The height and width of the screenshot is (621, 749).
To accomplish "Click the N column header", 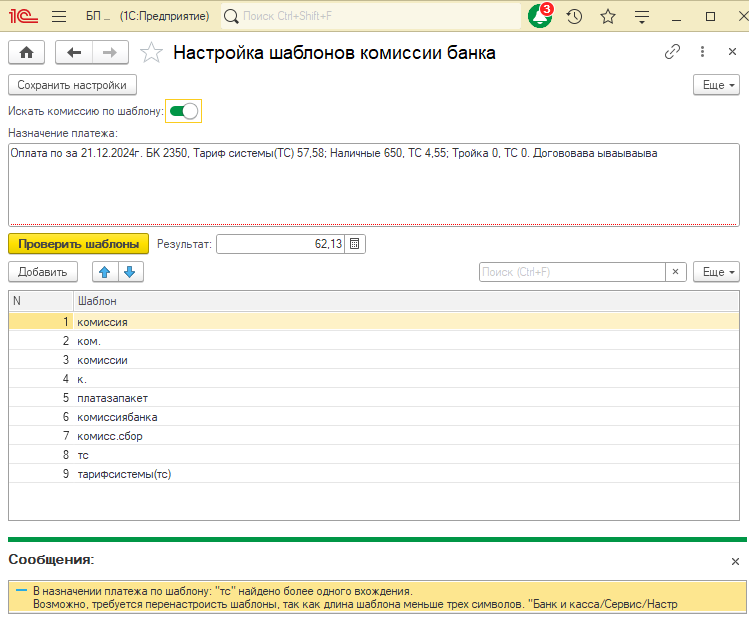I will coord(41,301).
